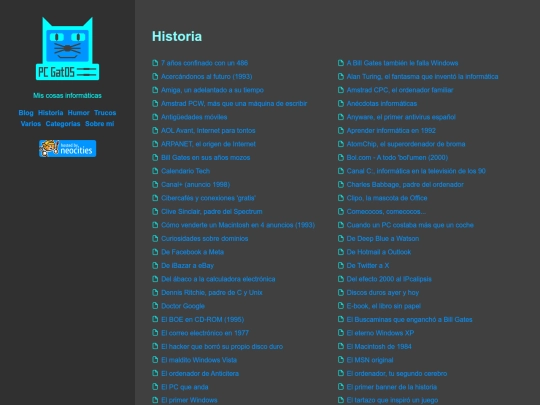The width and height of the screenshot is (540, 405).
Task: Click the document icon beside 'E-book, el libro sin papel'
Action: click(x=341, y=306)
